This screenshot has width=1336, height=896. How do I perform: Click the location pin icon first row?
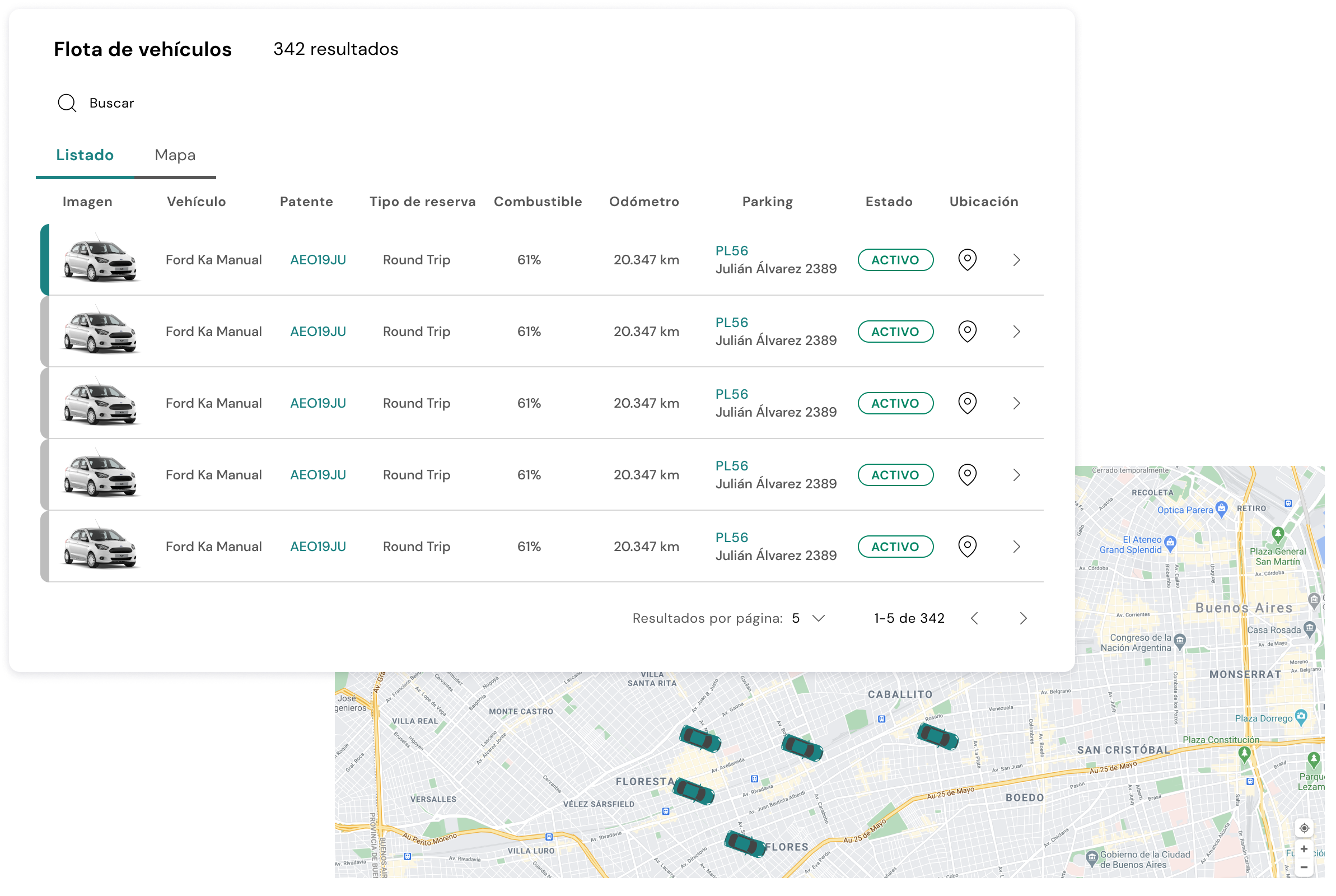967,259
